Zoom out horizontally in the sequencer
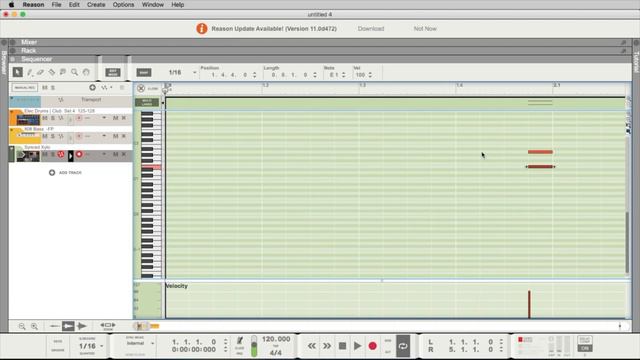 coord(22,326)
